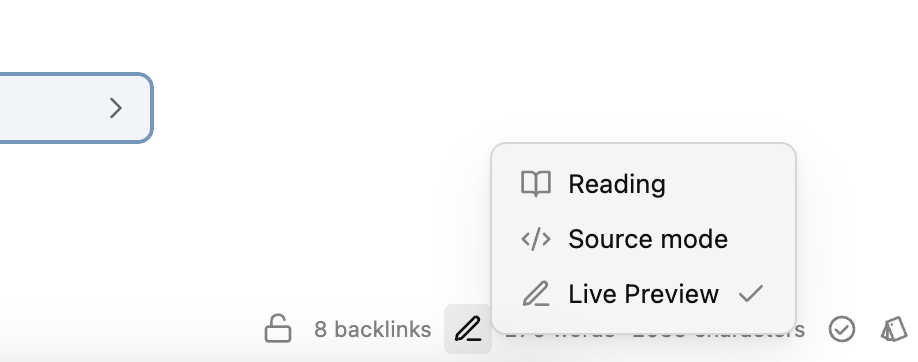Select Reading from the view menu
Image resolution: width=918 pixels, height=362 pixels.
[x=643, y=184]
